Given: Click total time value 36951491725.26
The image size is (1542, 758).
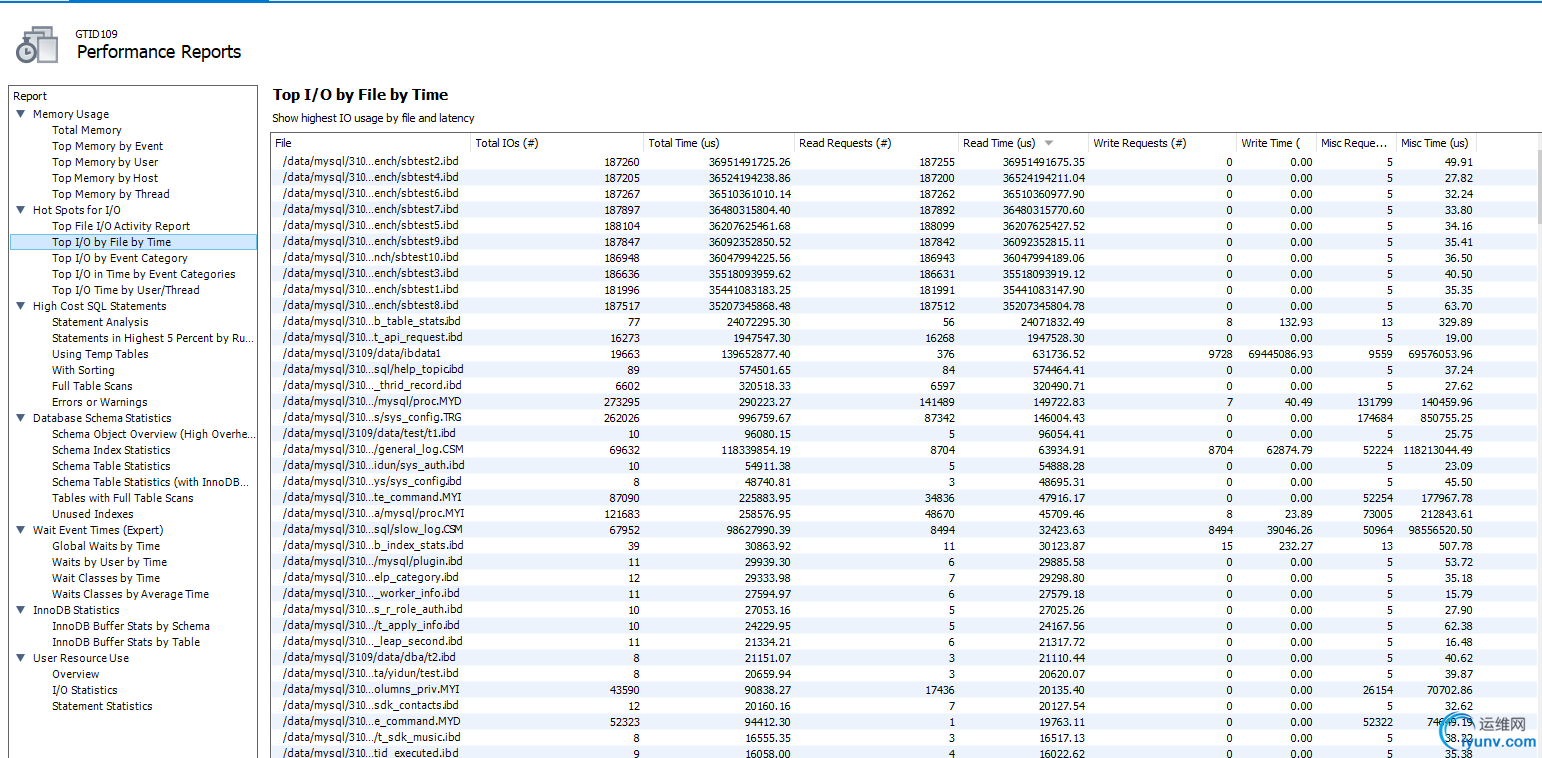Looking at the screenshot, I should [750, 162].
